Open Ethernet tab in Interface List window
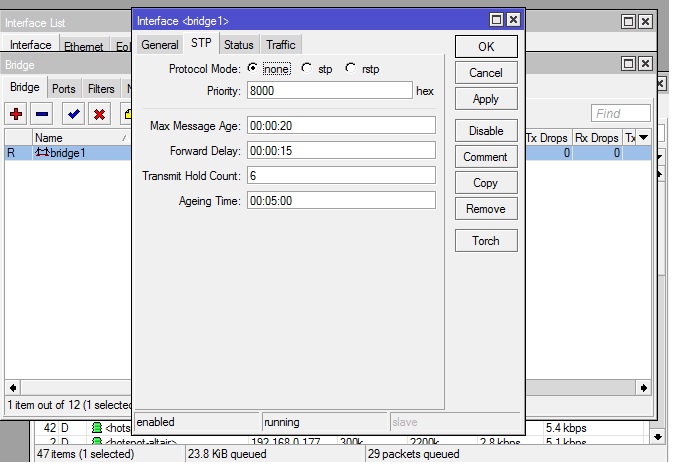Screen dimensions: 673x475 pos(84,46)
